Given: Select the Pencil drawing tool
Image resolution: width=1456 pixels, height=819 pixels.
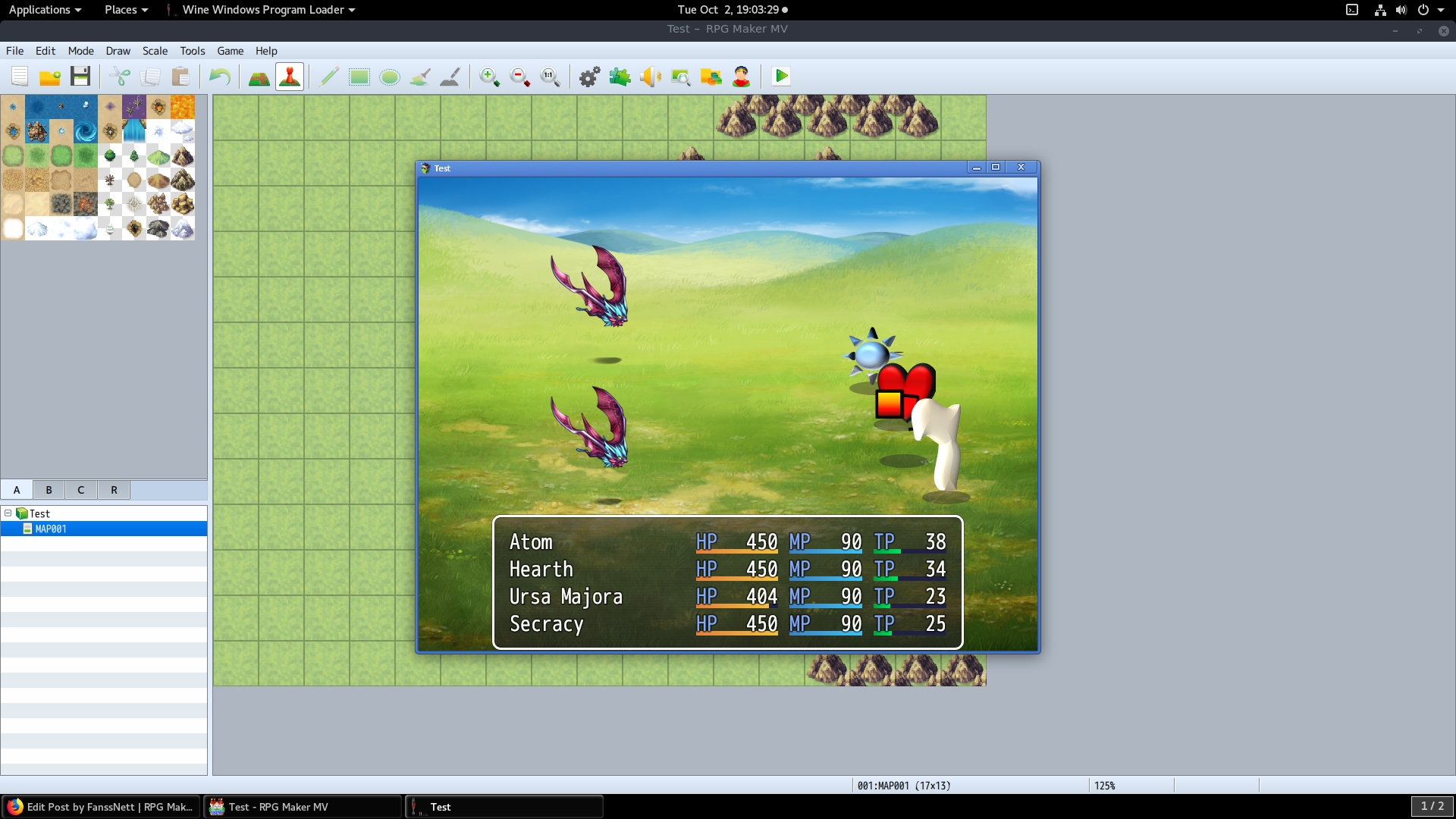Looking at the screenshot, I should click(x=329, y=77).
